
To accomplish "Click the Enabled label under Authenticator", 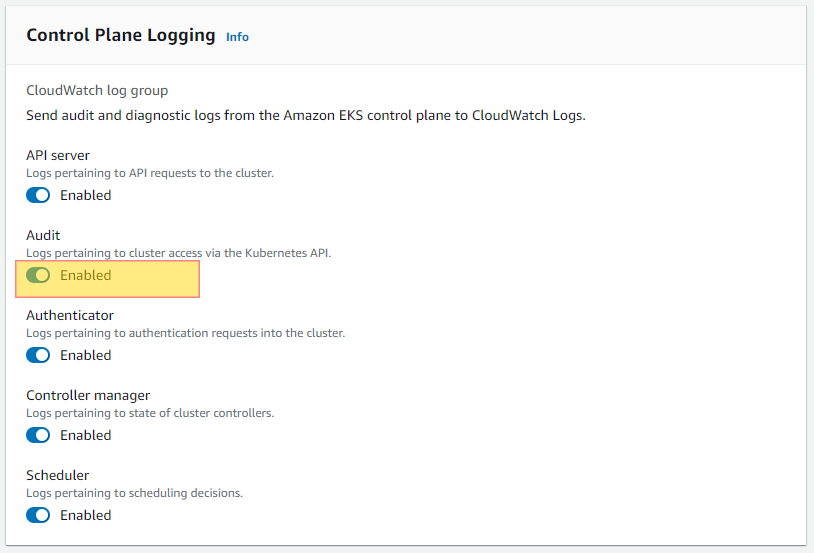I will (x=86, y=355).
